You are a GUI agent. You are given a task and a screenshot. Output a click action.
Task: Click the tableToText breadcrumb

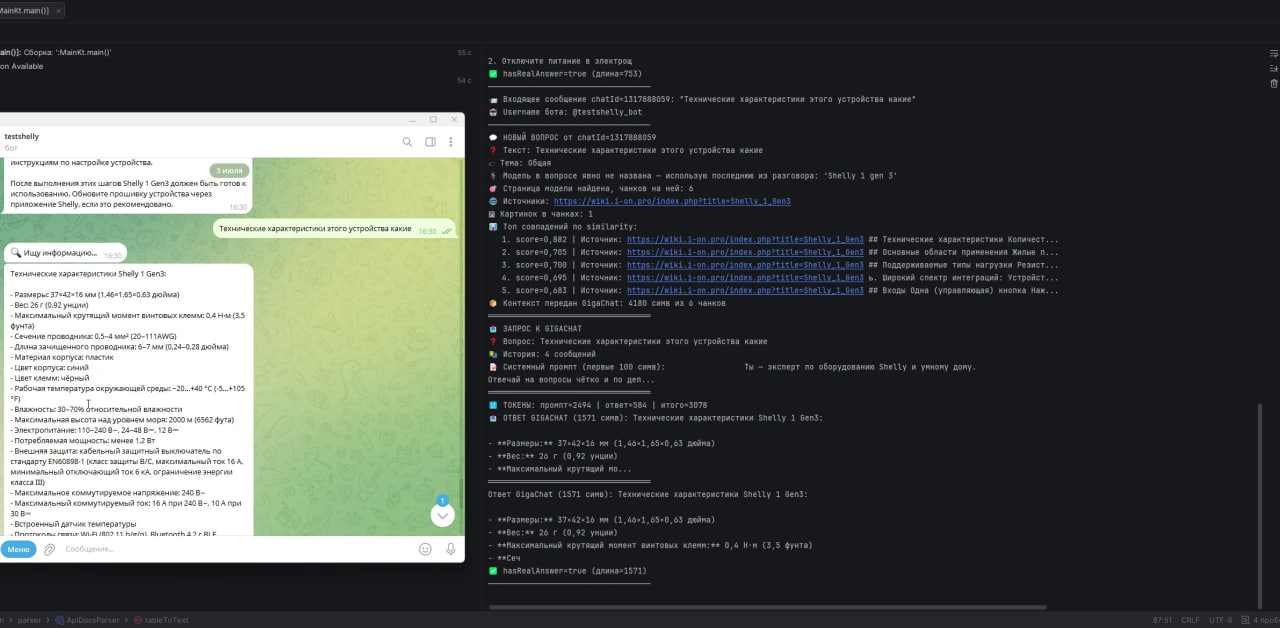[161, 620]
